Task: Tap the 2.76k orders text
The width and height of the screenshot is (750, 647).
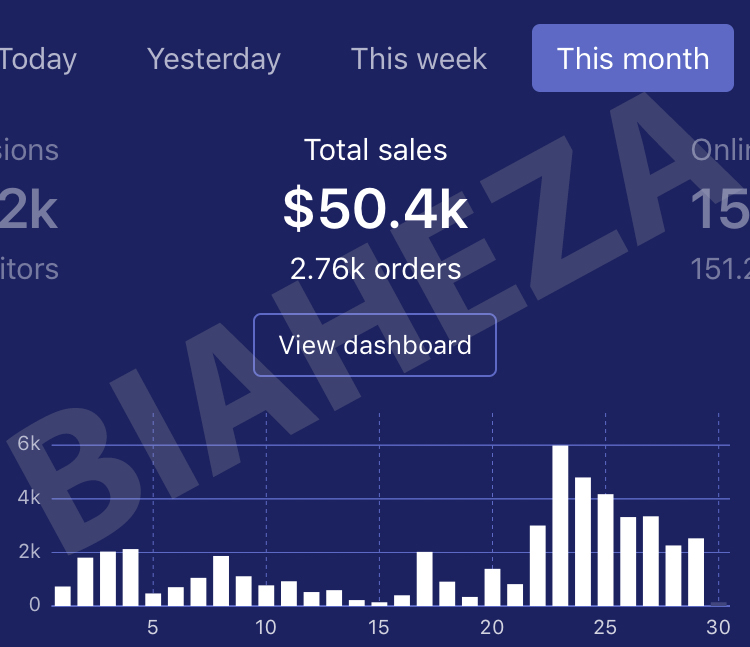Action: coord(375,269)
